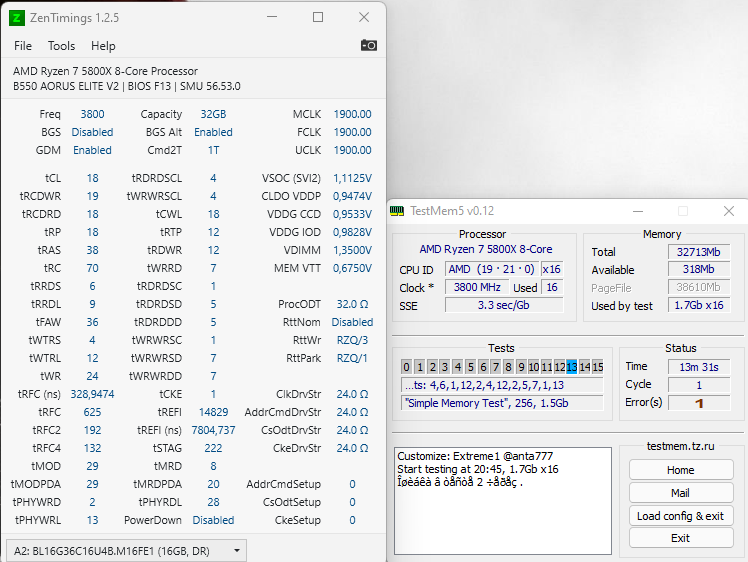This screenshot has height=562, width=748.
Task: Click the Used by test 1.7Gb x16 value
Action: pyautogui.click(x=699, y=305)
